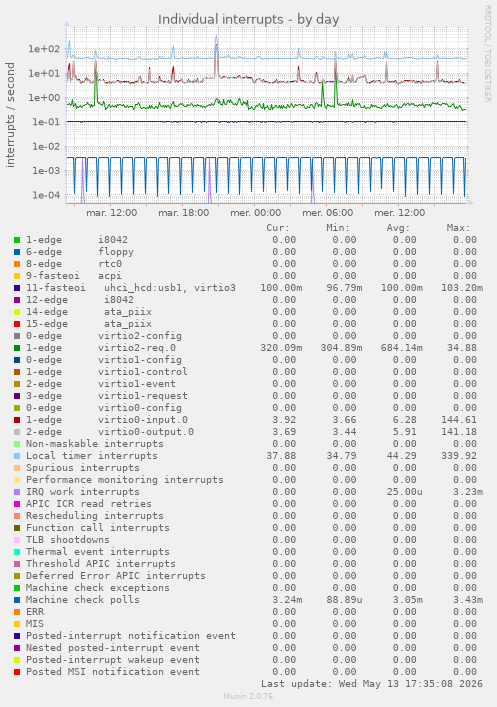The image size is (497, 707).
Task: Click the 'Munin 2.0.76' footer text
Action: point(248,696)
